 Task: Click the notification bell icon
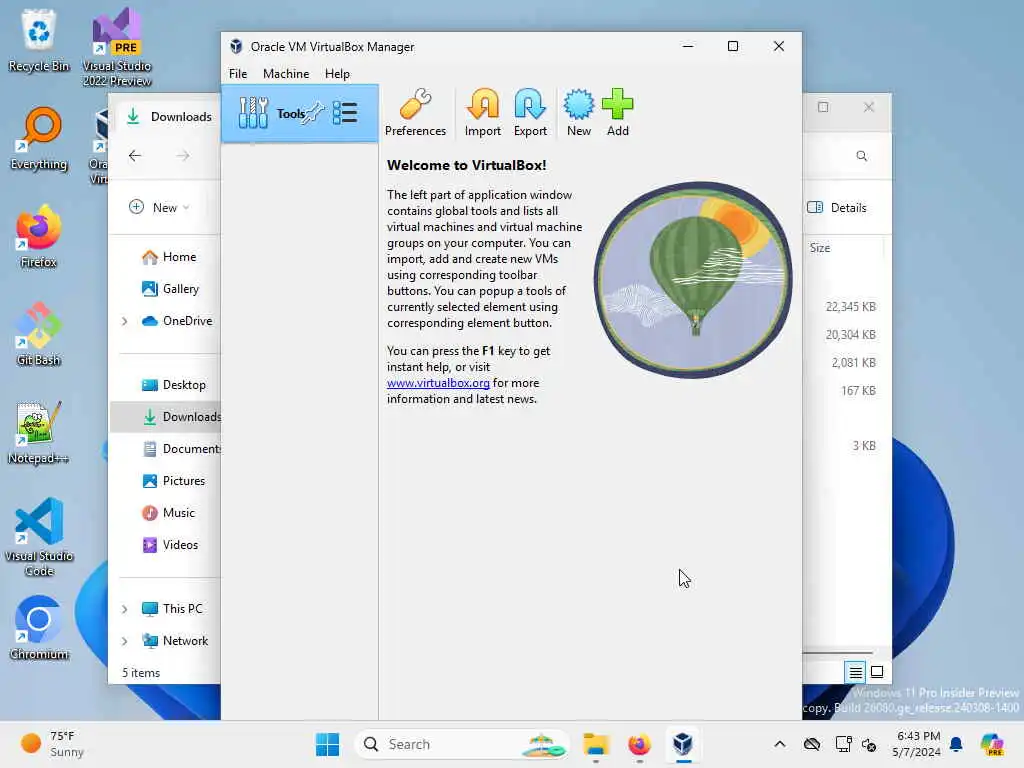pos(956,744)
